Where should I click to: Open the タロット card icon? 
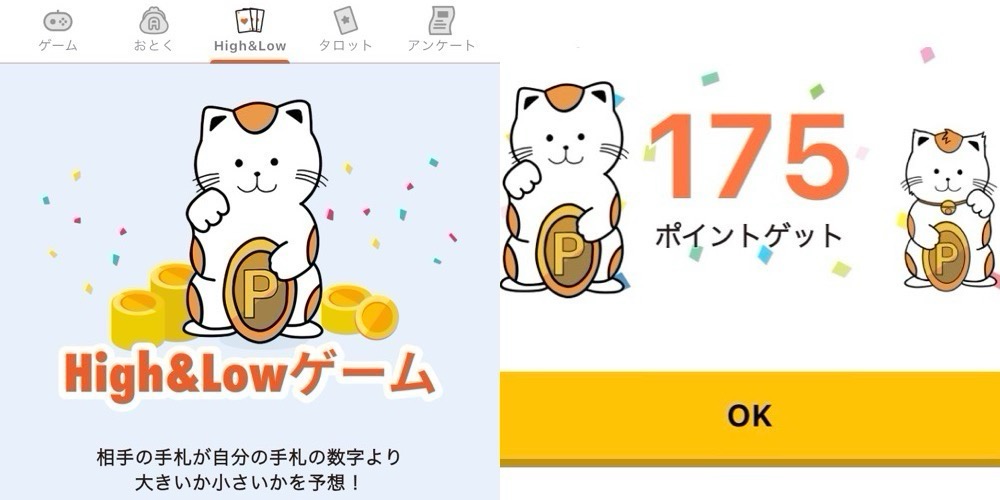(x=345, y=20)
